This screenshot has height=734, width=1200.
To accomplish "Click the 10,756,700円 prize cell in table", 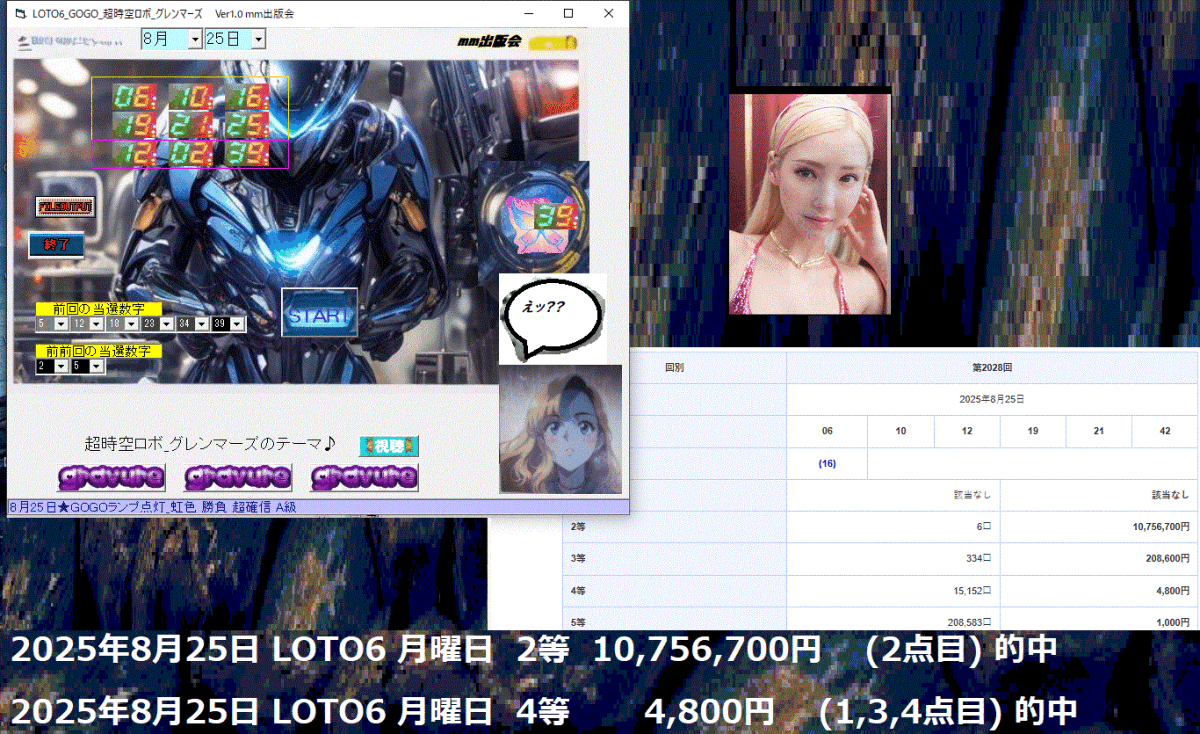I will (x=1099, y=526).
